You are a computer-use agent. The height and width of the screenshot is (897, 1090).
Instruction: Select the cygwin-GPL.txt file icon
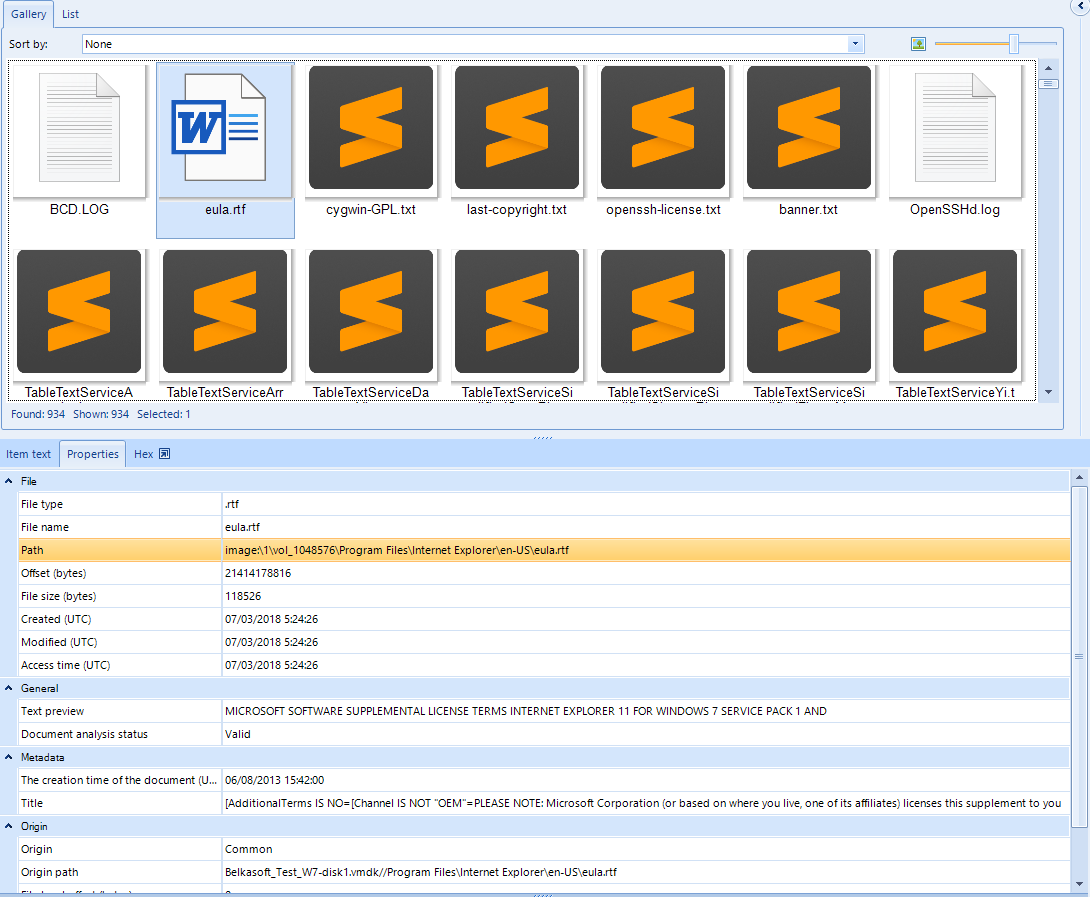click(x=371, y=130)
